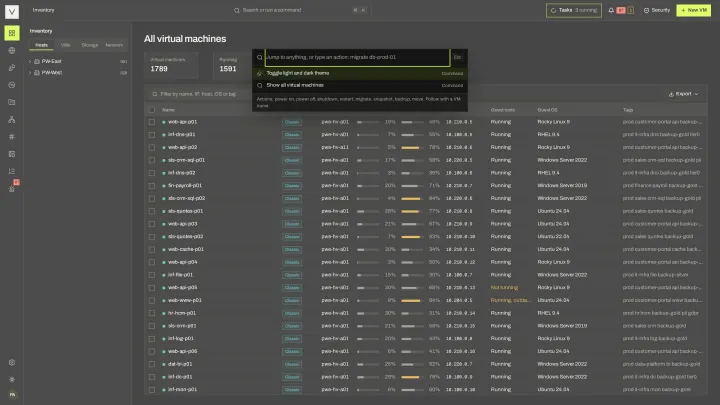Viewport: 720px width, 405px height.
Task: Check the web-cache-p01 row checkbox
Action: [152, 249]
